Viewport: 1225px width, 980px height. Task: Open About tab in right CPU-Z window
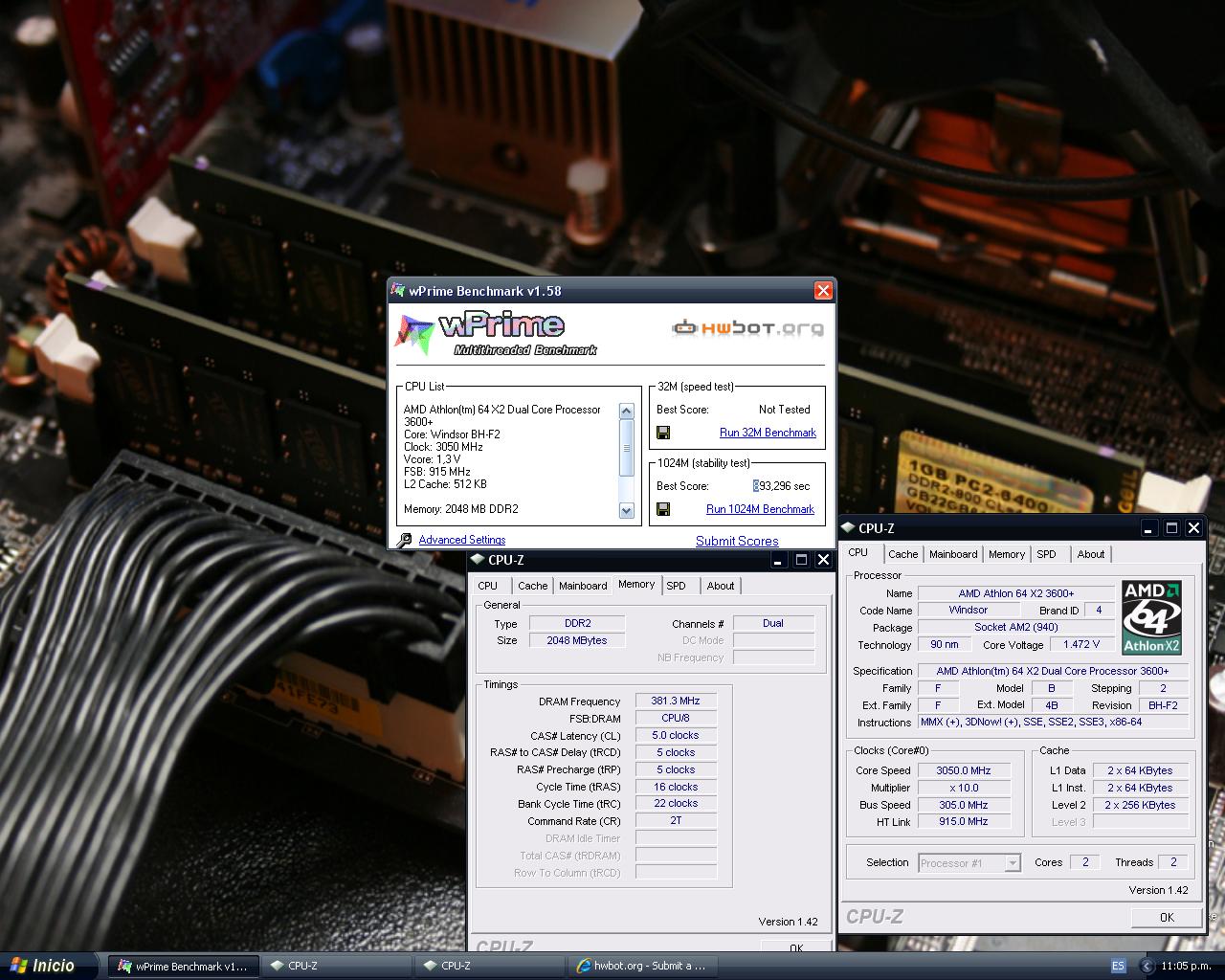1091,554
